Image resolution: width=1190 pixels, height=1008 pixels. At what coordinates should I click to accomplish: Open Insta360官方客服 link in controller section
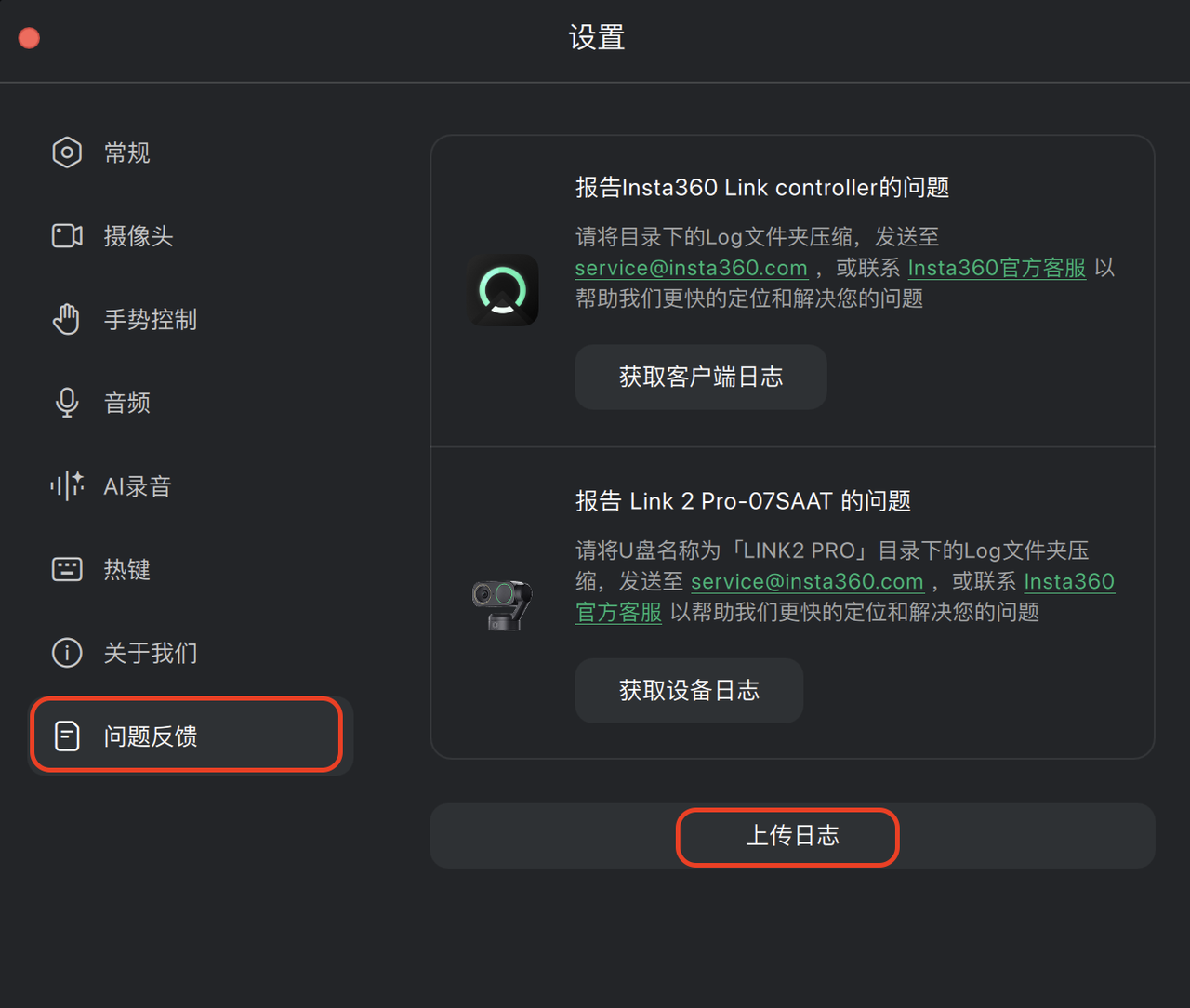[997, 268]
